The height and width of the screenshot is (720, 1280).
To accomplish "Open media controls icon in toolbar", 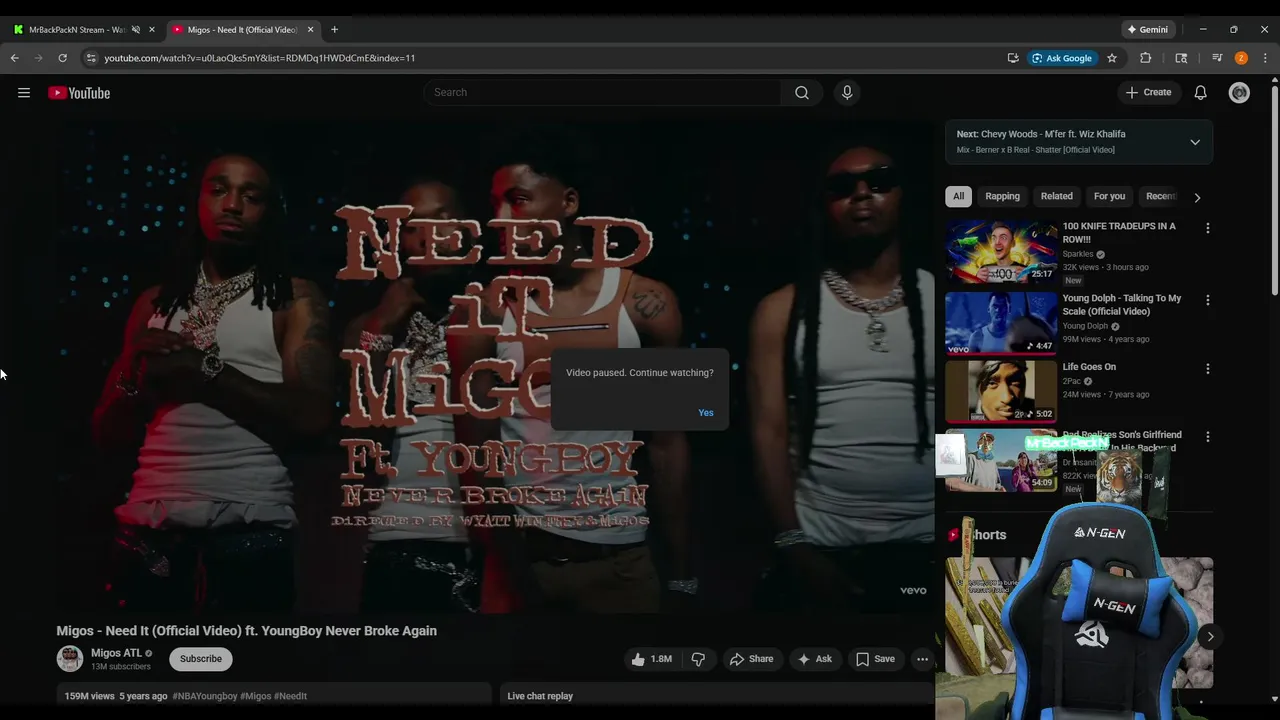I will (x=1217, y=58).
